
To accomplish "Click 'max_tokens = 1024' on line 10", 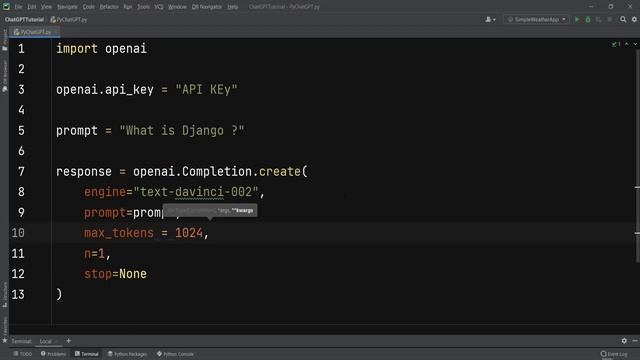I will 143,233.
